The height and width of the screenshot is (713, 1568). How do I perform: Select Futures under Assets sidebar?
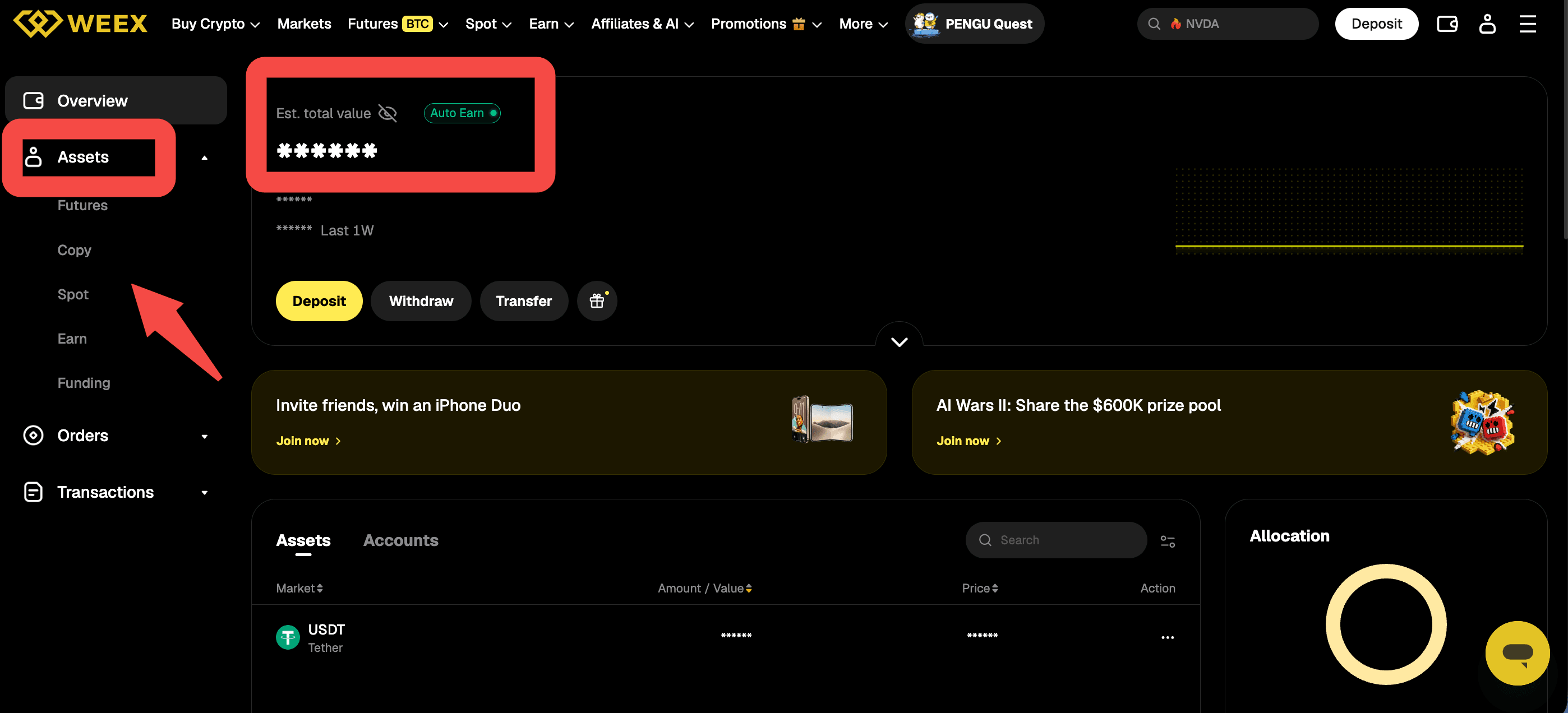[82, 206]
